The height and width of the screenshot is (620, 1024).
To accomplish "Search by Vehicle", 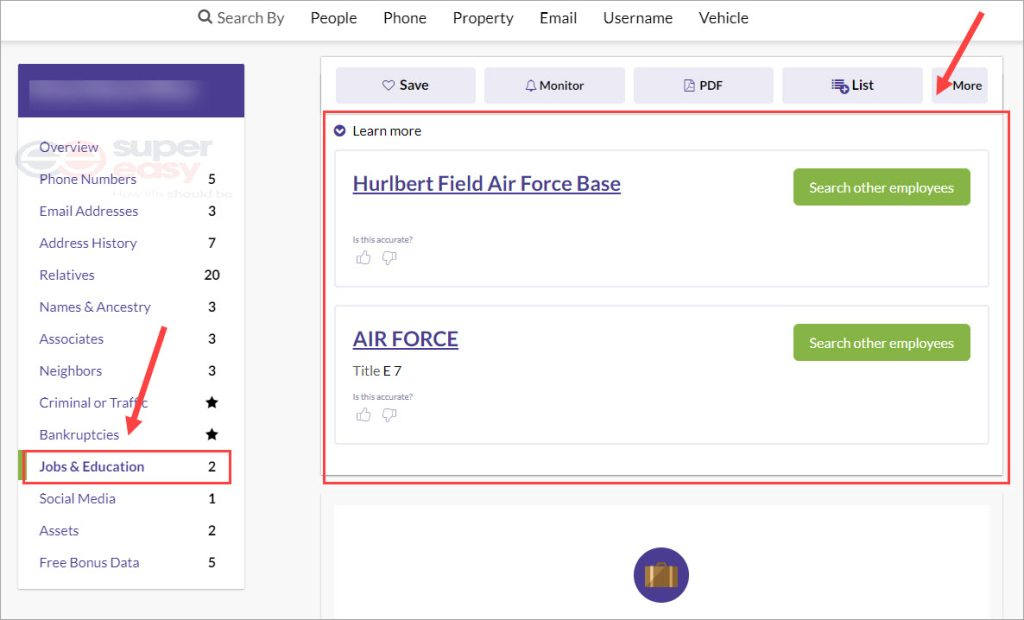I will [x=724, y=18].
